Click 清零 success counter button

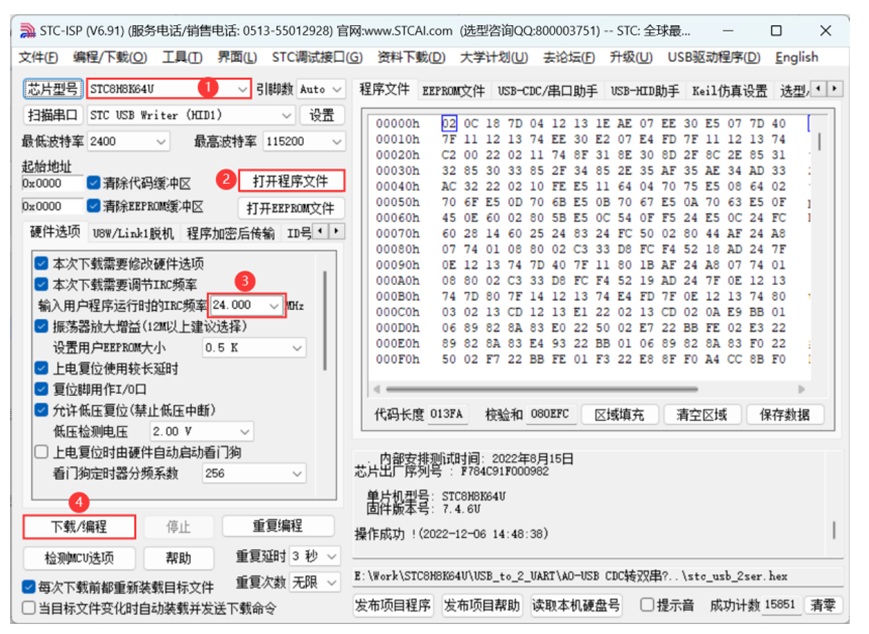822,605
